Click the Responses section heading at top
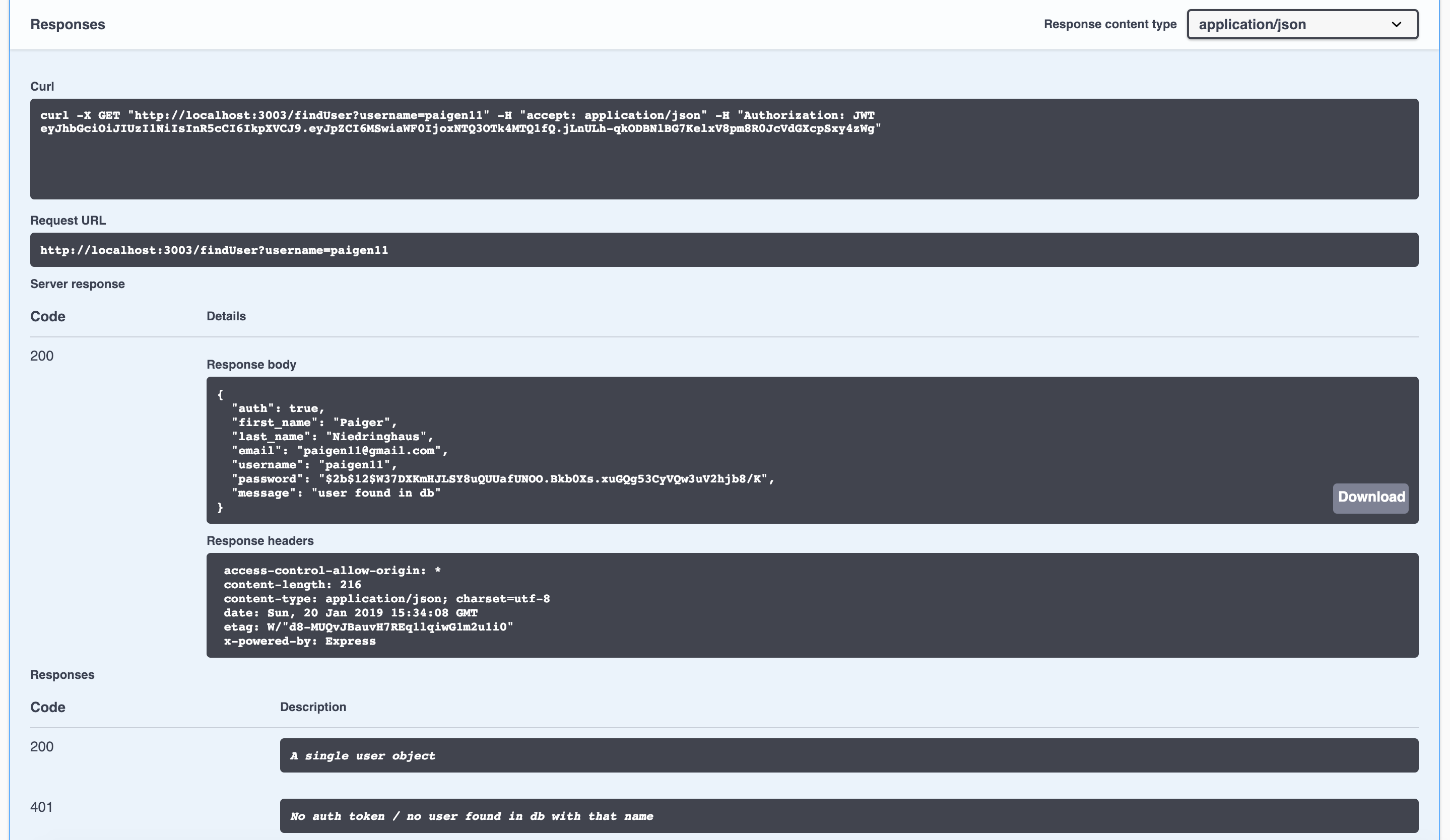Image resolution: width=1450 pixels, height=840 pixels. [68, 24]
